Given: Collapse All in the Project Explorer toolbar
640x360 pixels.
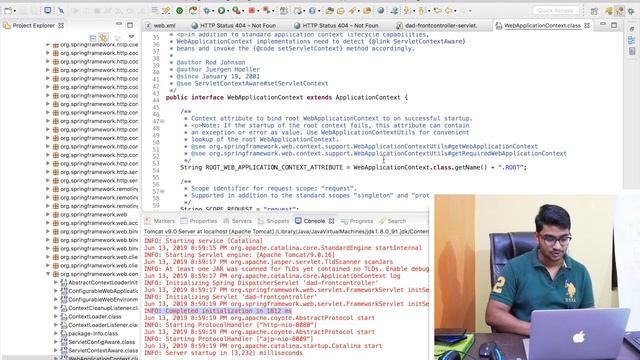Looking at the screenshot, I should coord(93,38).
